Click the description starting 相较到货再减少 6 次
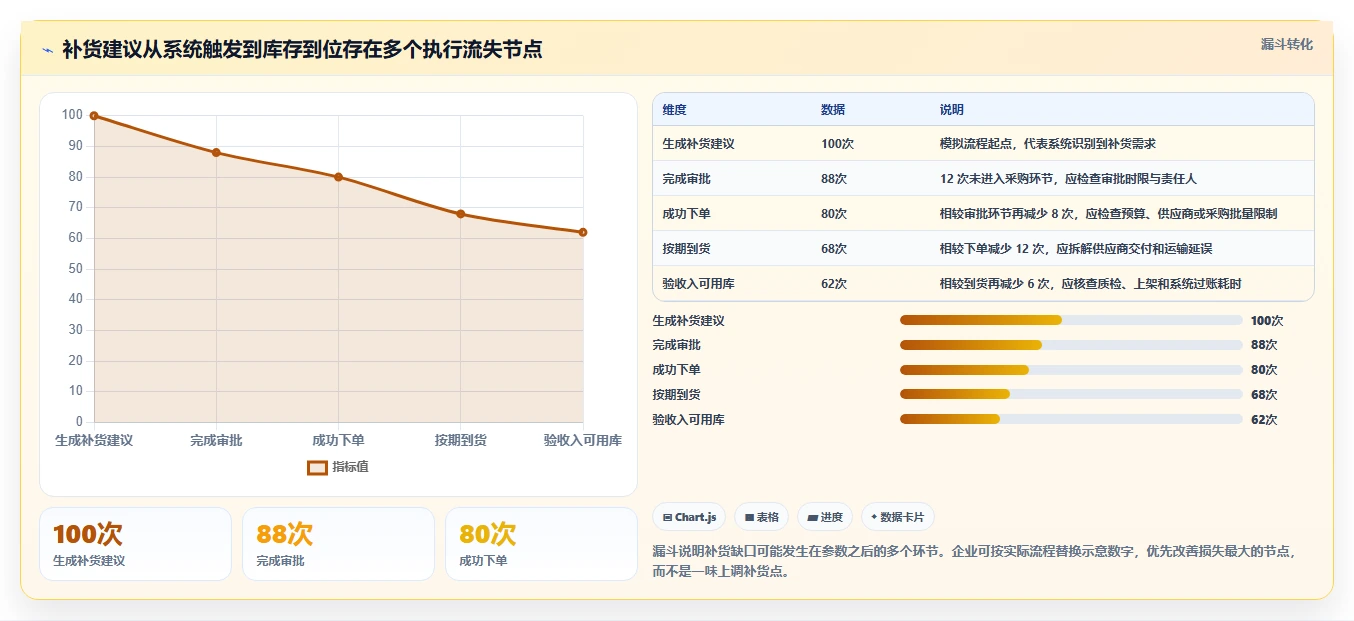The image size is (1354, 621). click(x=1090, y=284)
